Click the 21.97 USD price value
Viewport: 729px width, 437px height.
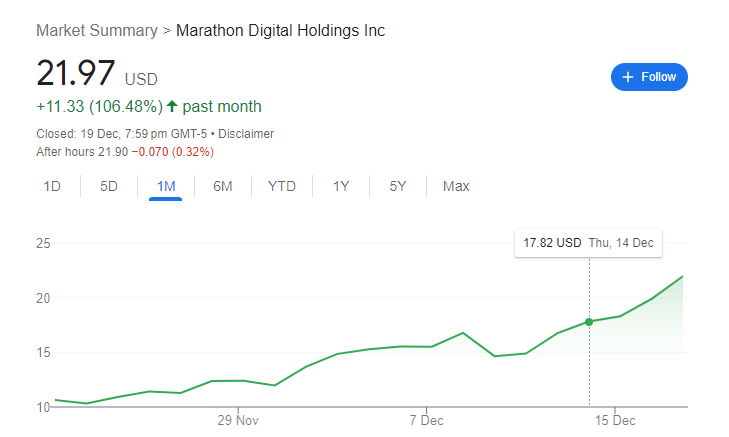click(74, 74)
